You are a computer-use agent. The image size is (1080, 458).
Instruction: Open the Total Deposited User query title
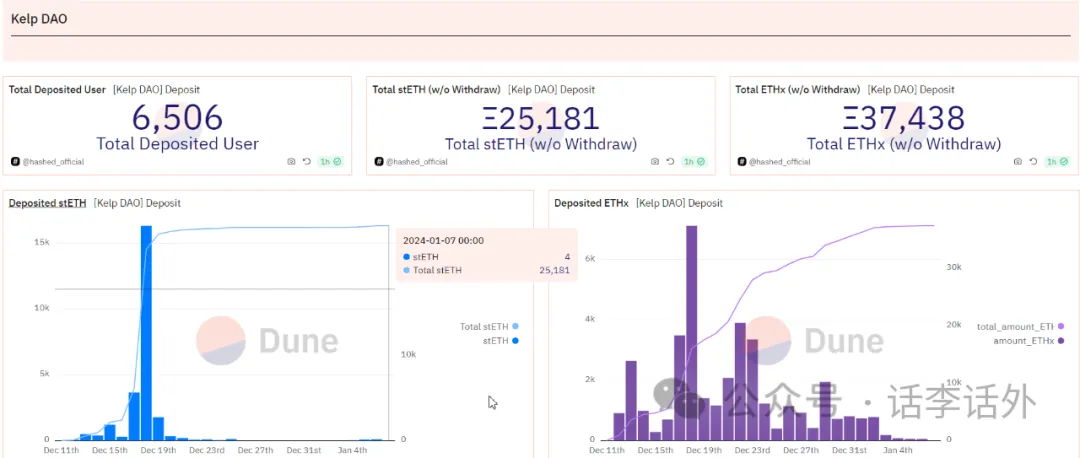57,90
